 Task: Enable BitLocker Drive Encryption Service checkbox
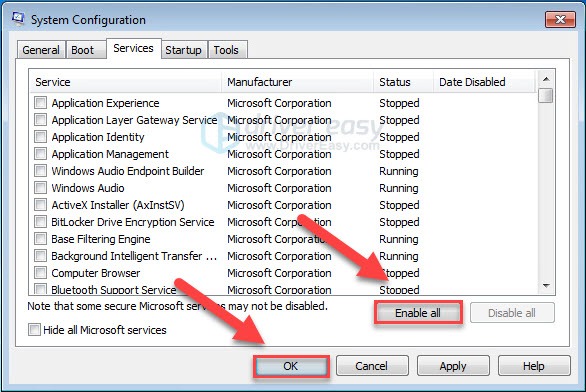coord(40,222)
